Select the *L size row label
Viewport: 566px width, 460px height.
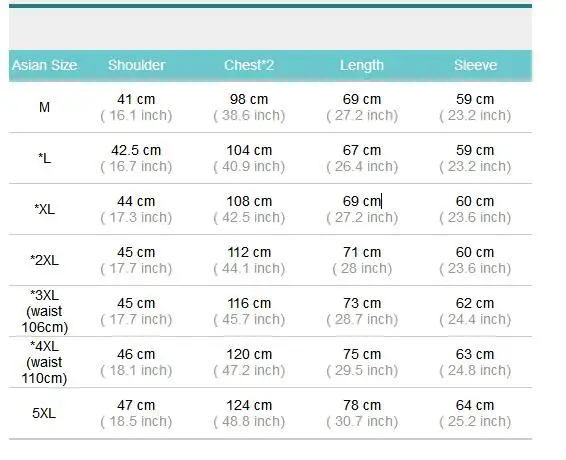(x=44, y=158)
